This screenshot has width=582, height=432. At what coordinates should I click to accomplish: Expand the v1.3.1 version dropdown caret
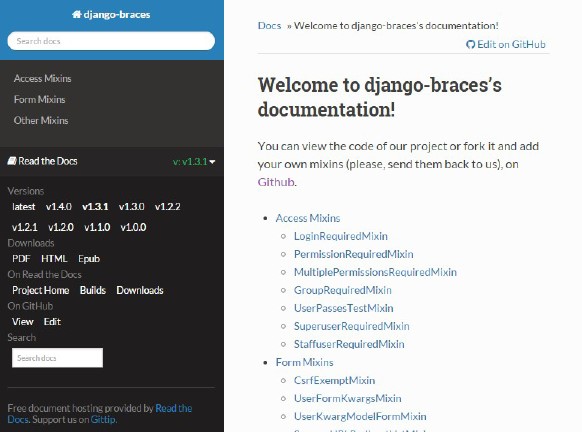pyautogui.click(x=212, y=162)
